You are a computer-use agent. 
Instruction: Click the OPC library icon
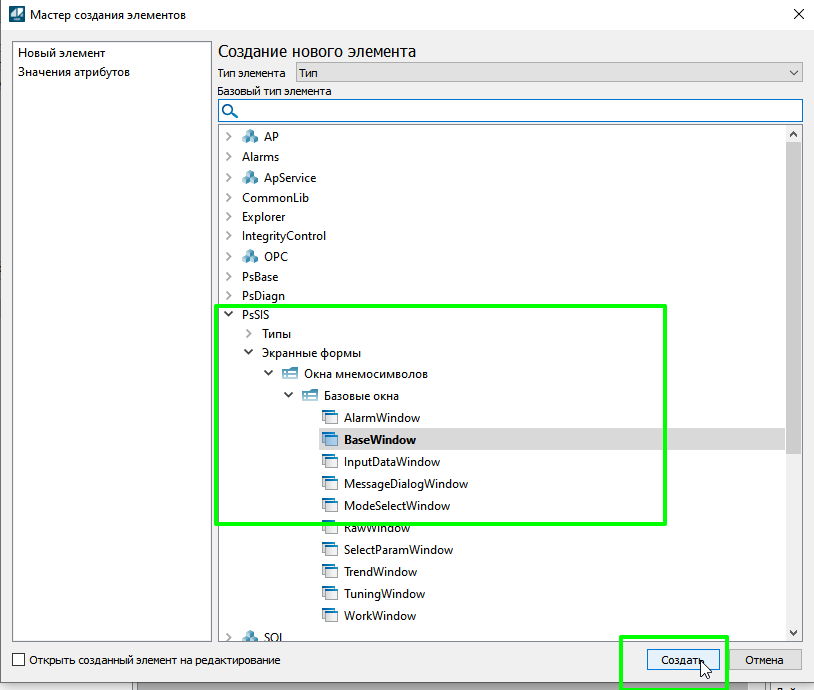pos(250,257)
